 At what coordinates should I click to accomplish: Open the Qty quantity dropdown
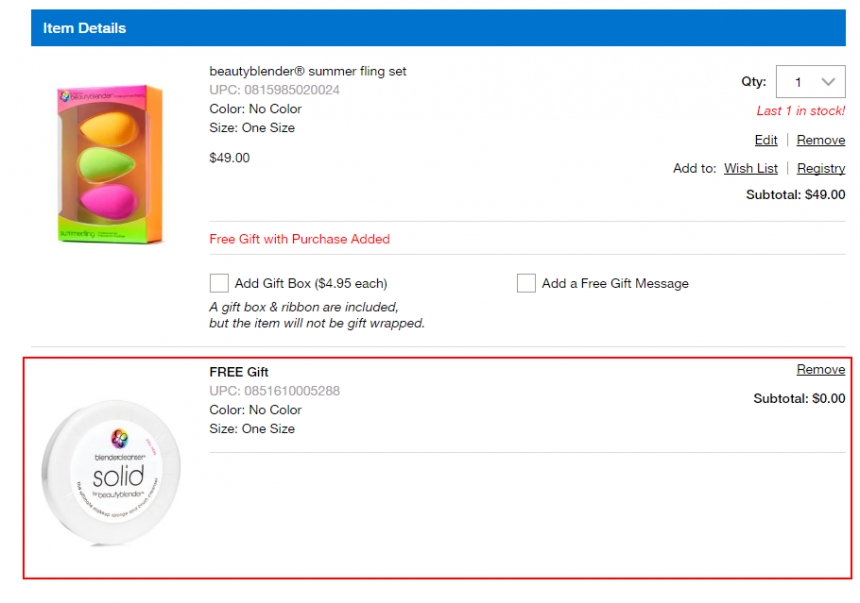click(x=812, y=82)
